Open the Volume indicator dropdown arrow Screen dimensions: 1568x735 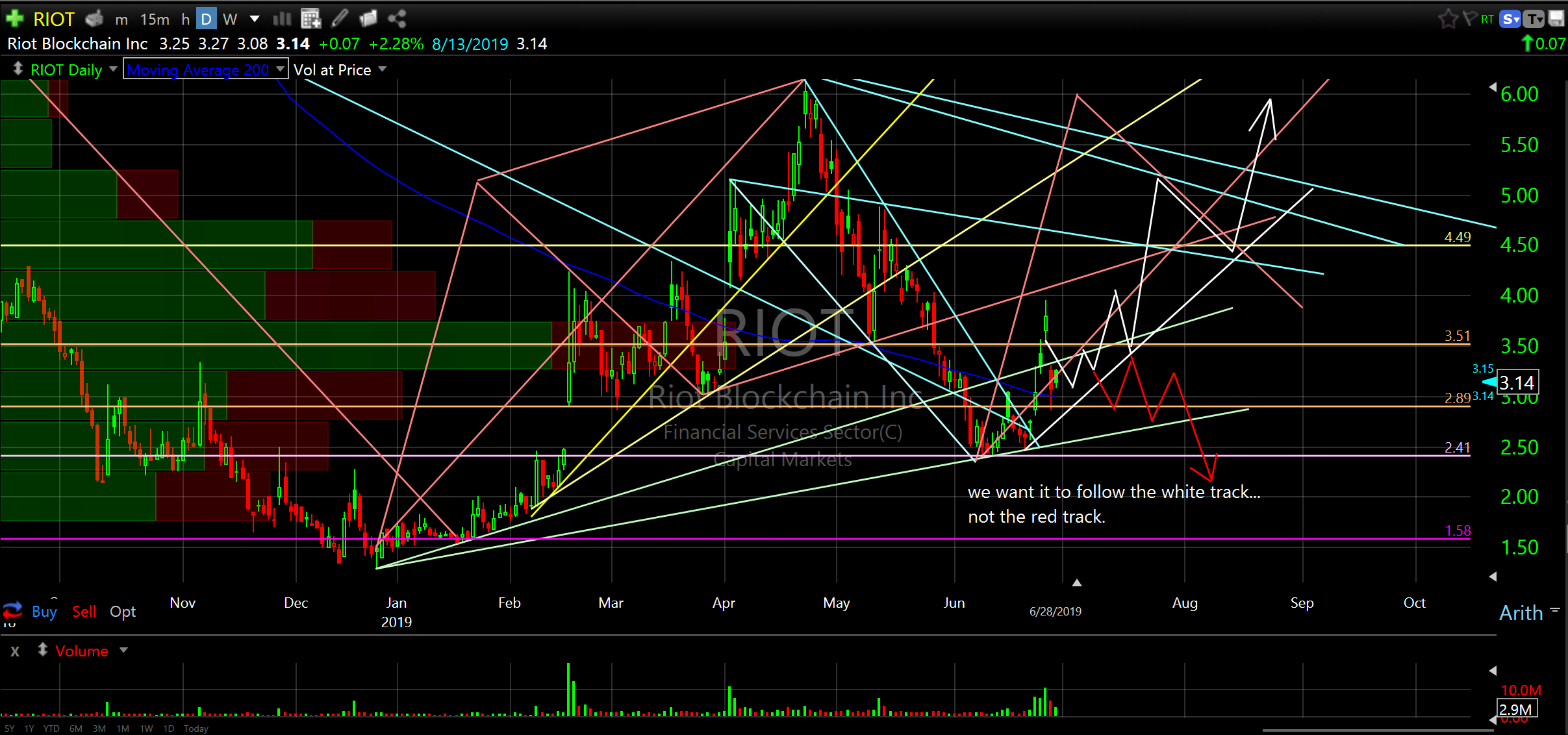tap(124, 650)
